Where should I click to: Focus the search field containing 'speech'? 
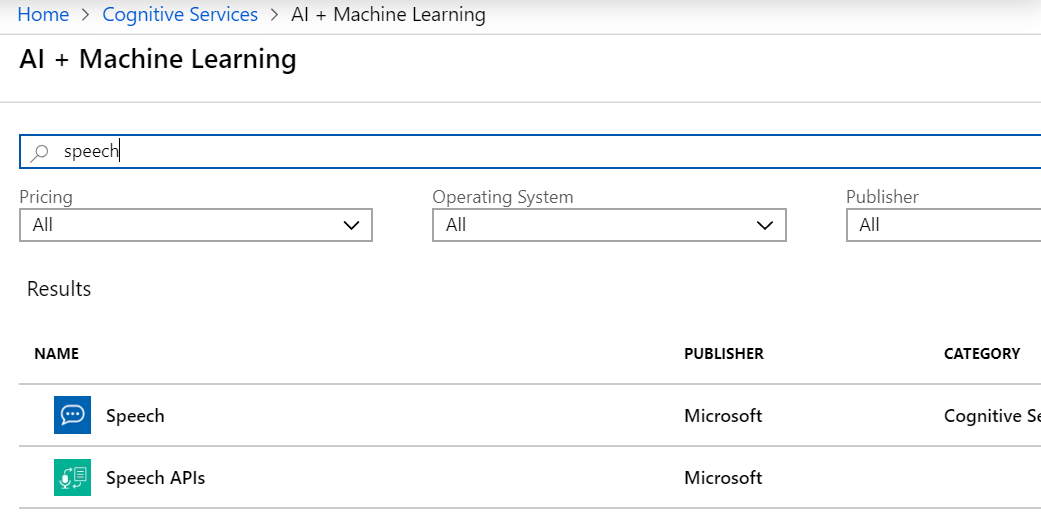(x=500, y=152)
